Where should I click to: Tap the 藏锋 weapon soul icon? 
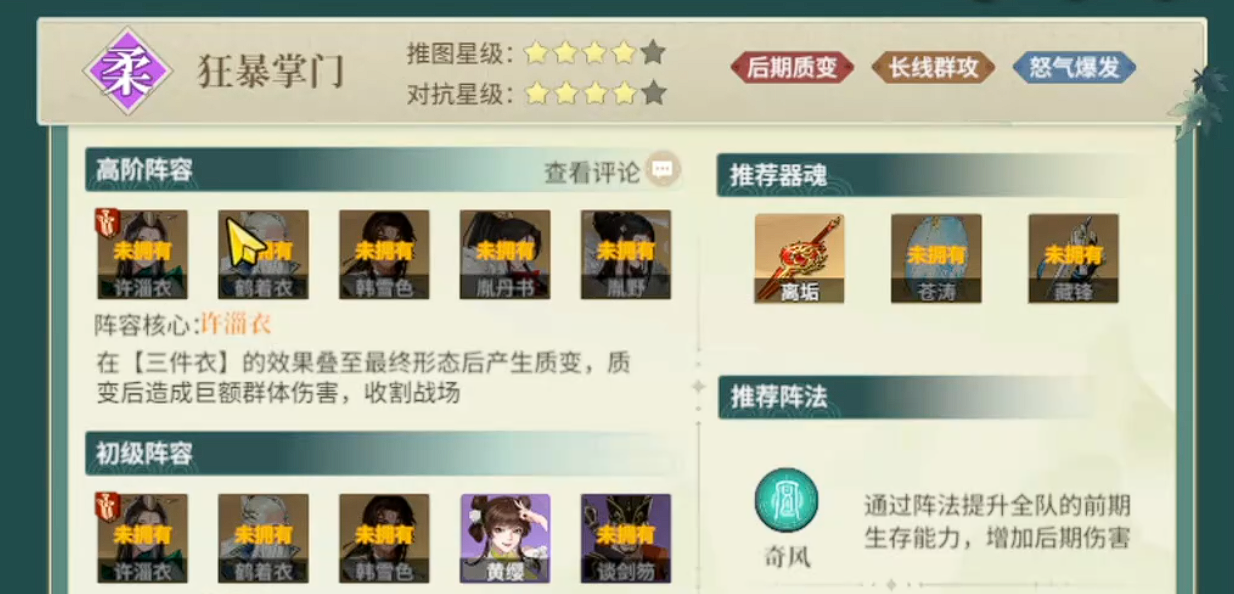pyautogui.click(x=1073, y=258)
